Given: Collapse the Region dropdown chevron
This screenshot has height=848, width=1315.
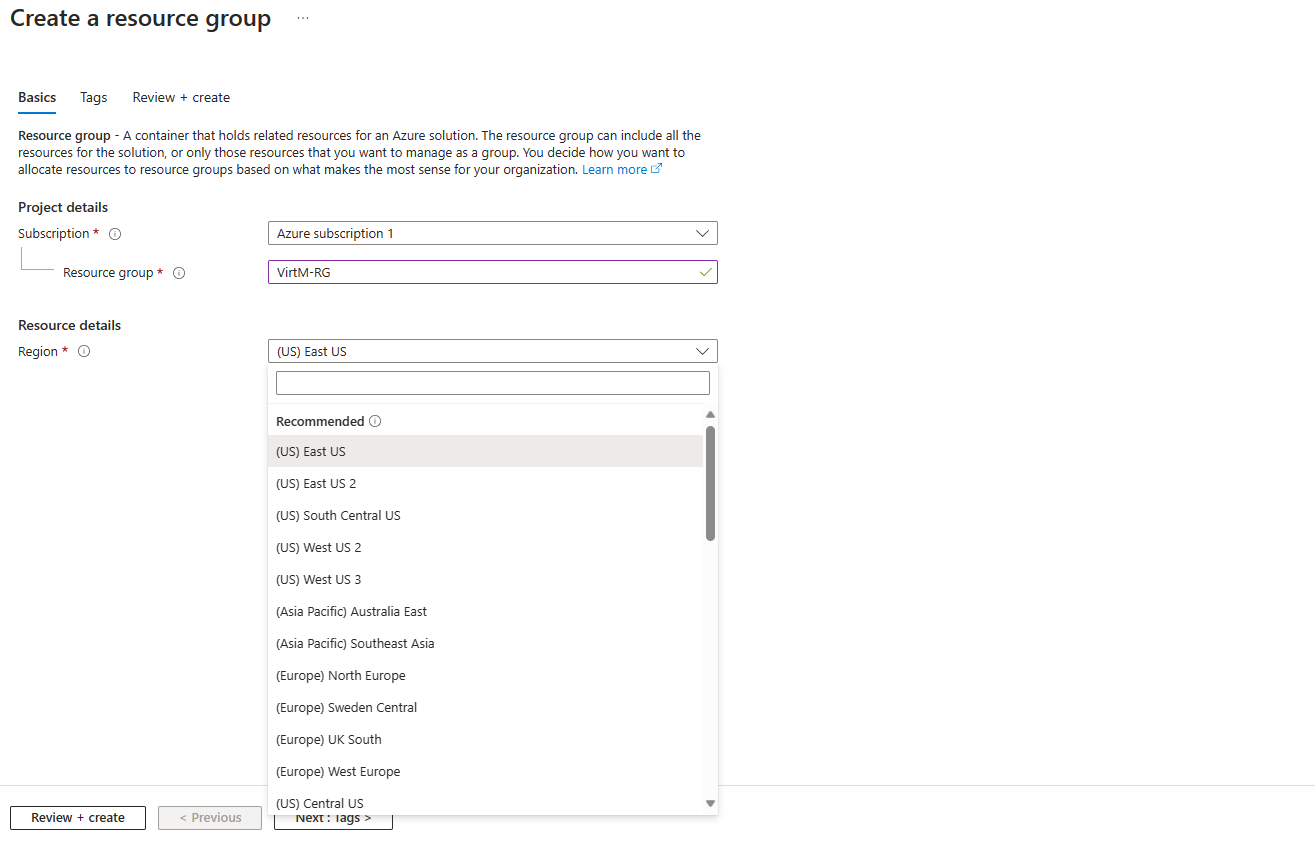Looking at the screenshot, I should pos(703,351).
